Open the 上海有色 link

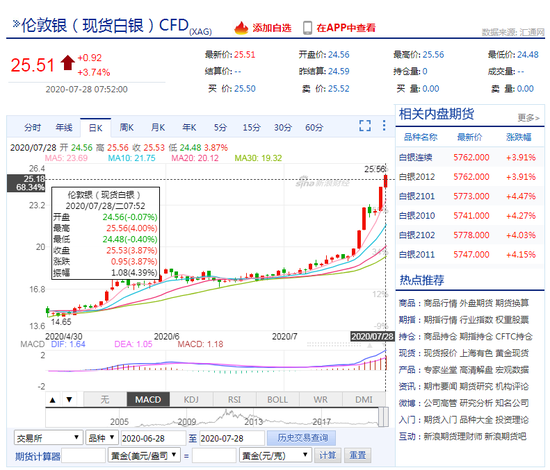(x=476, y=353)
